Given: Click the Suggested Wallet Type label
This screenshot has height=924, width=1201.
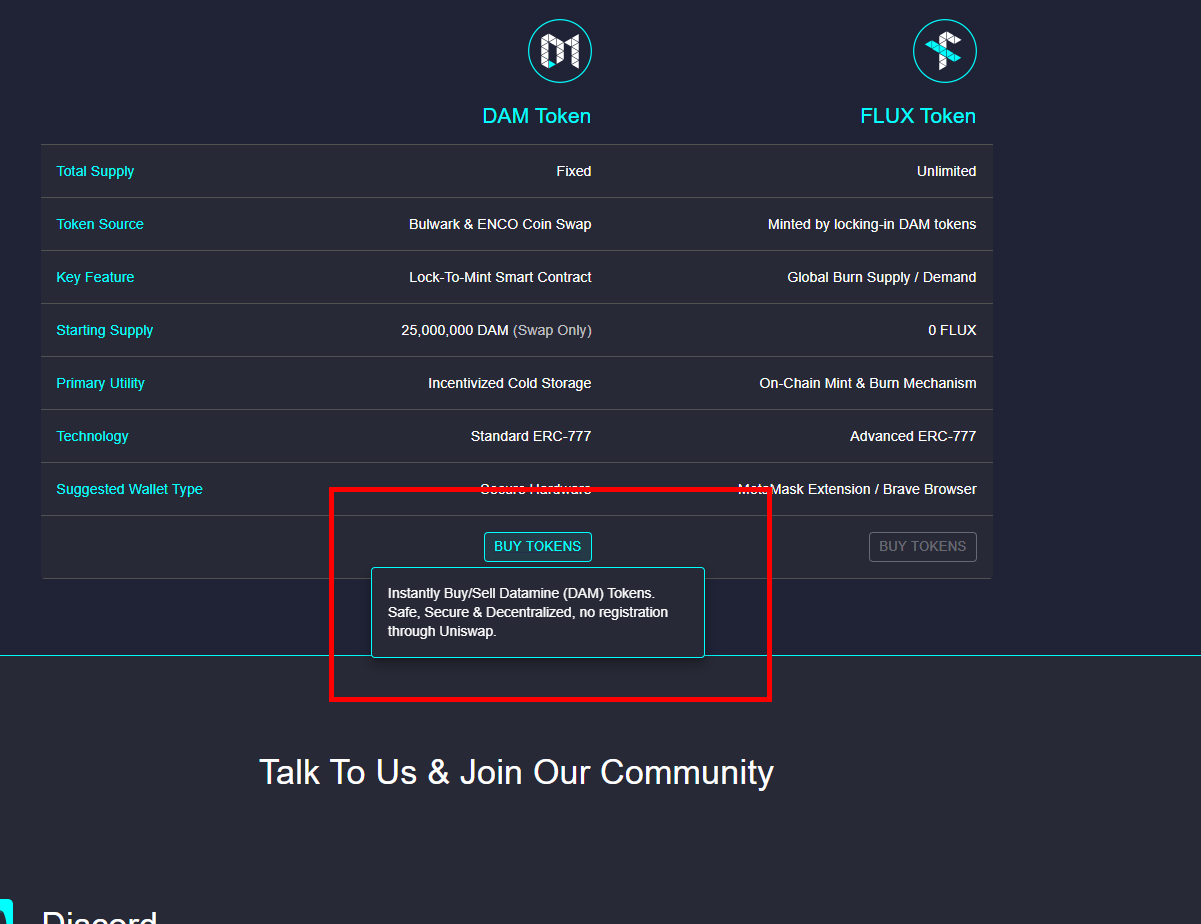Looking at the screenshot, I should (129, 489).
